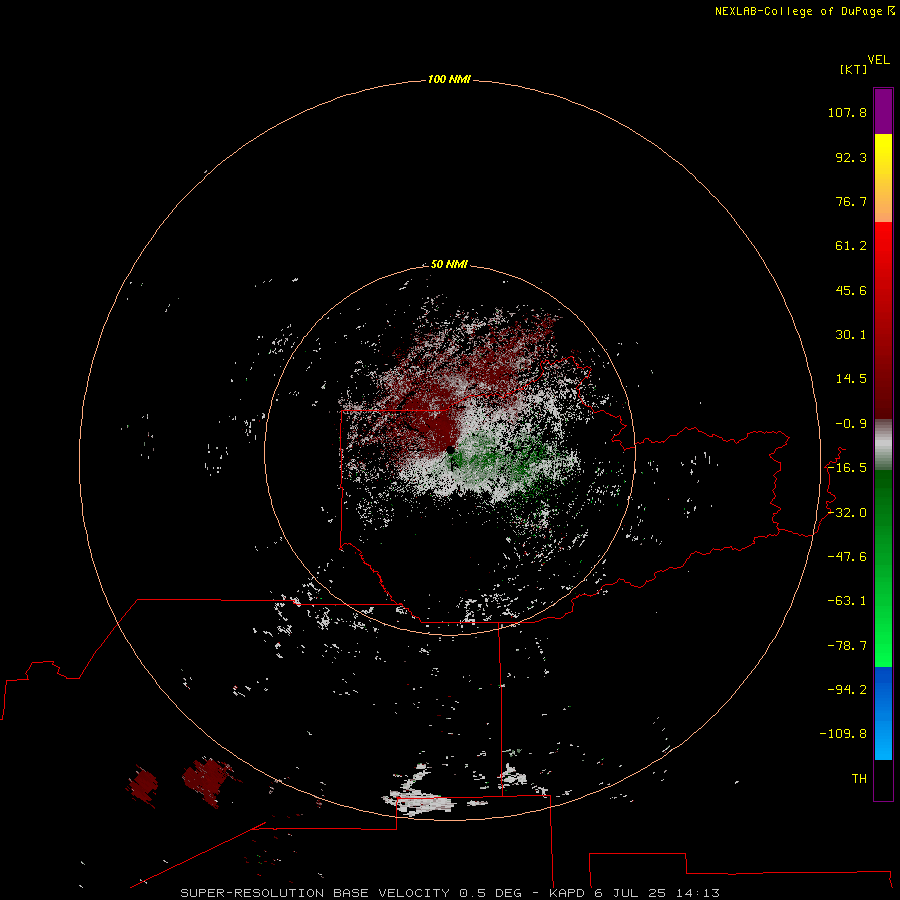Click the -47.6 velocity scale value
This screenshot has height=900, width=900.
847,557
